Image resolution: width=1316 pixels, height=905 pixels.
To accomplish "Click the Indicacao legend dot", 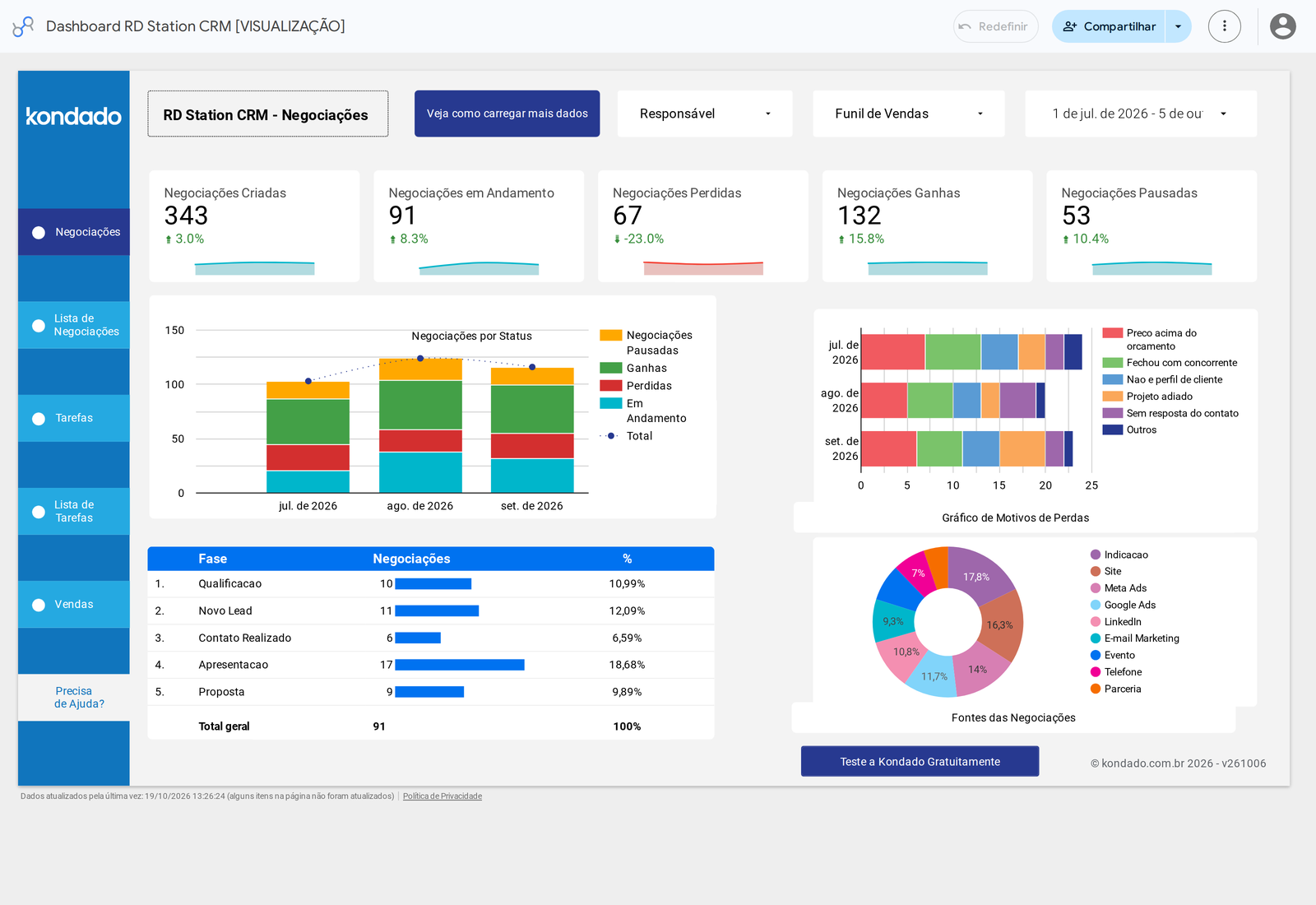I will pos(1096,555).
